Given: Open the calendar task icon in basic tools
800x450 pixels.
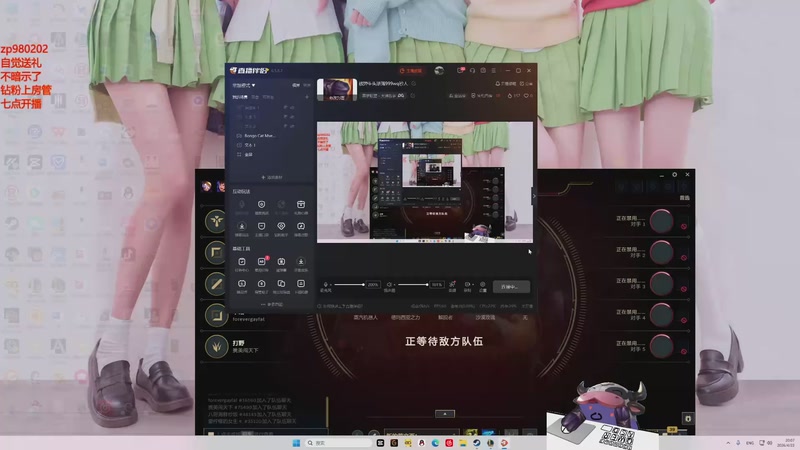Looking at the screenshot, I should [x=242, y=261].
